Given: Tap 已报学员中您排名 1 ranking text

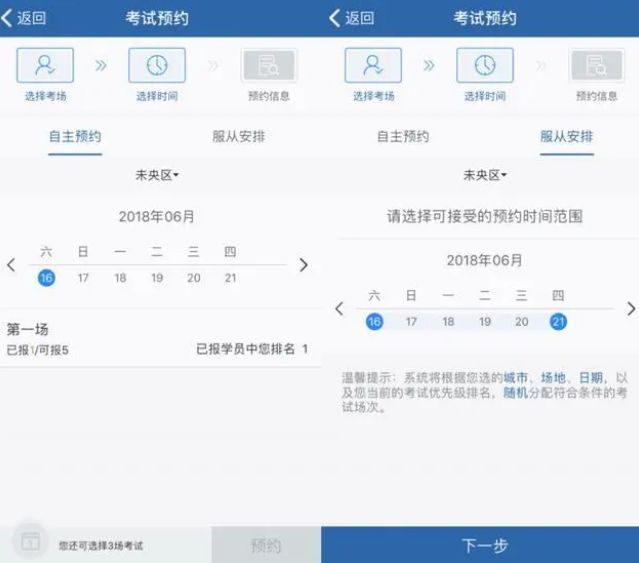Looking at the screenshot, I should [252, 349].
